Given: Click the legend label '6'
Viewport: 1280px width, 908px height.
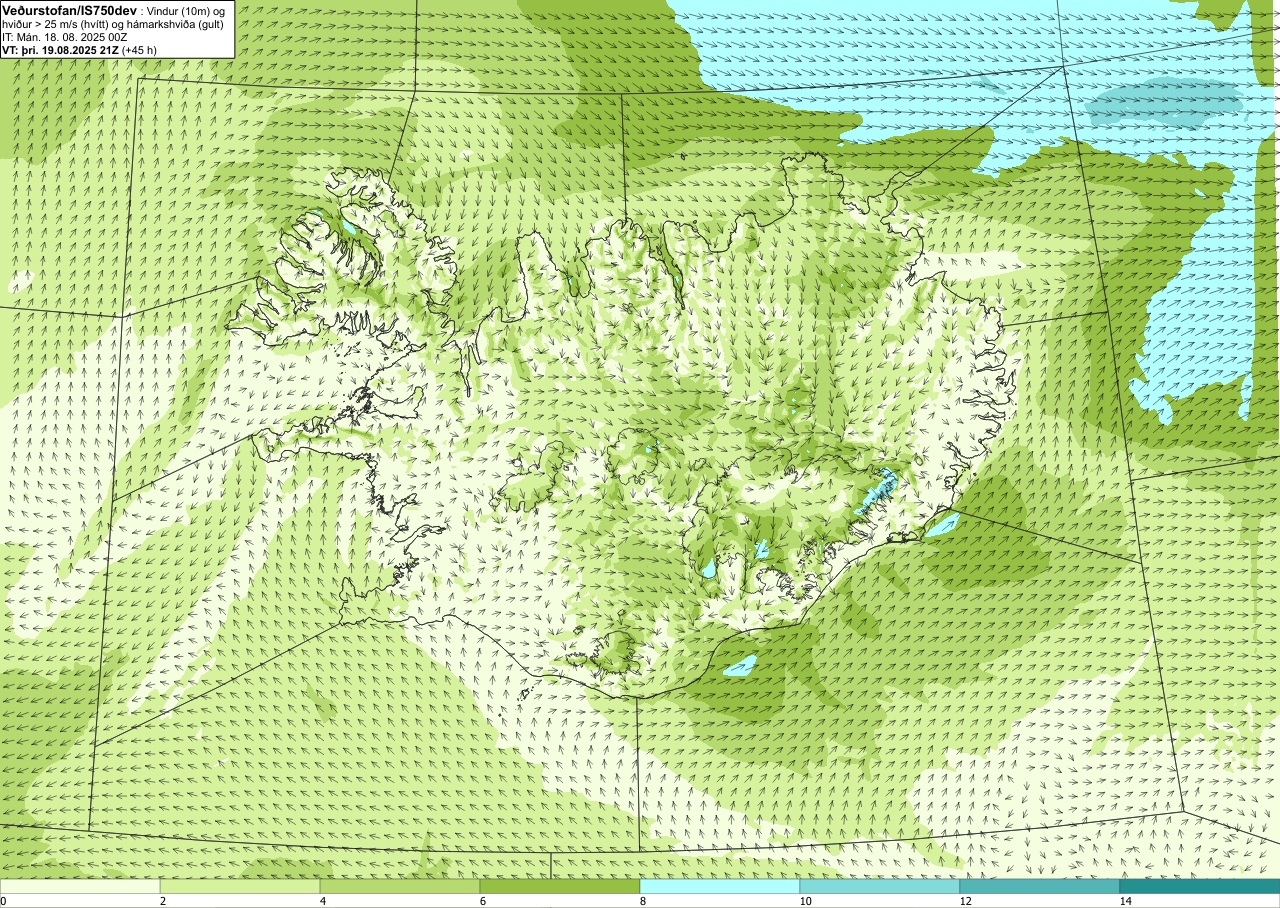Looking at the screenshot, I should [483, 902].
